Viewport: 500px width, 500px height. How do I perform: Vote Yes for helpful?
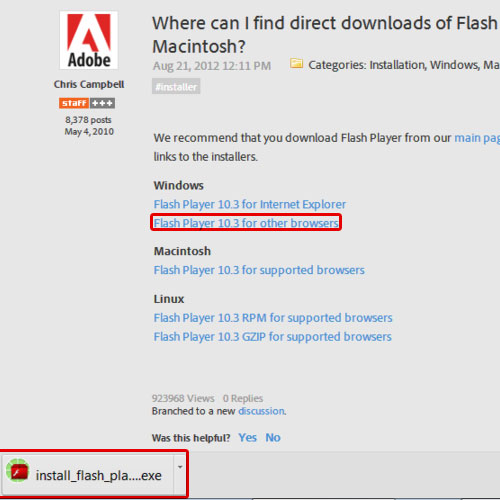click(x=247, y=437)
